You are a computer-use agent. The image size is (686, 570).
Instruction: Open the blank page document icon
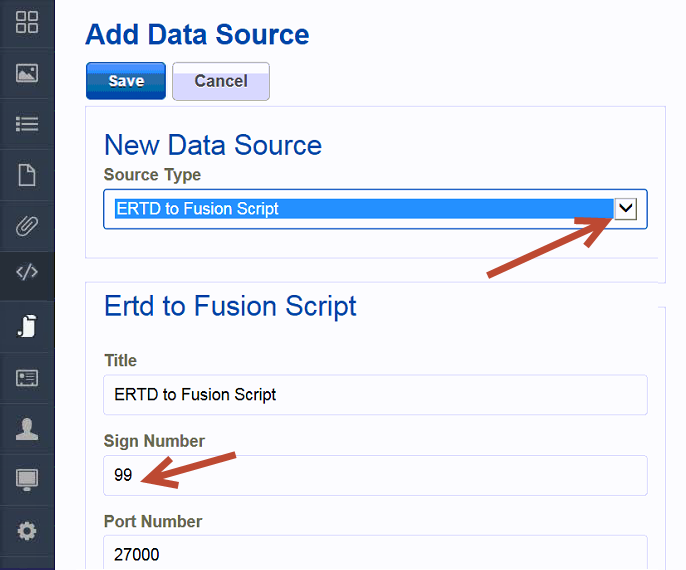tap(27, 175)
